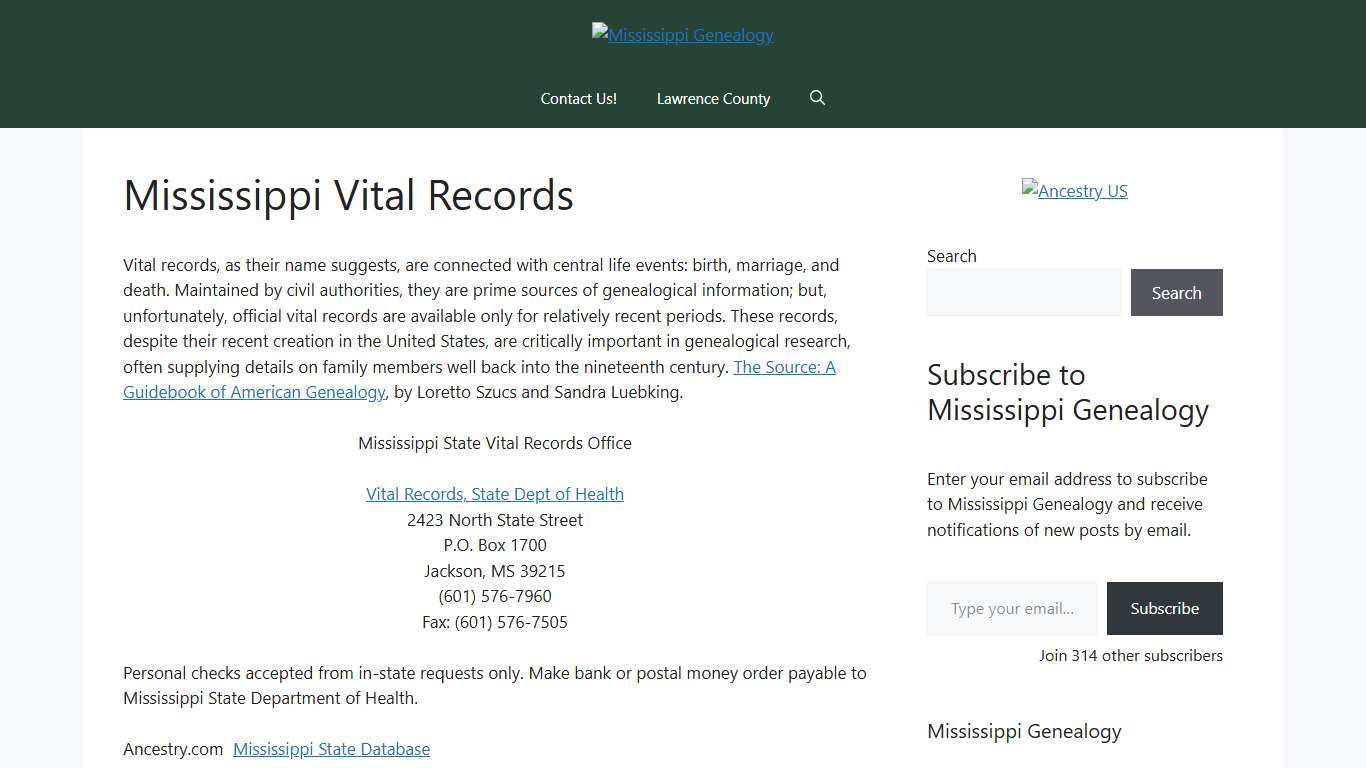
Task: Click the Jackson, MS 39215 address line
Action: tap(494, 570)
